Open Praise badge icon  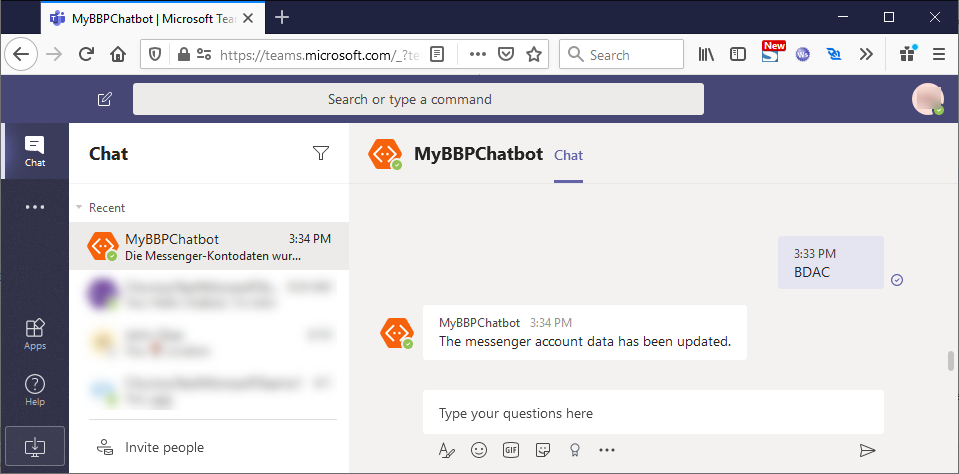[x=574, y=451]
